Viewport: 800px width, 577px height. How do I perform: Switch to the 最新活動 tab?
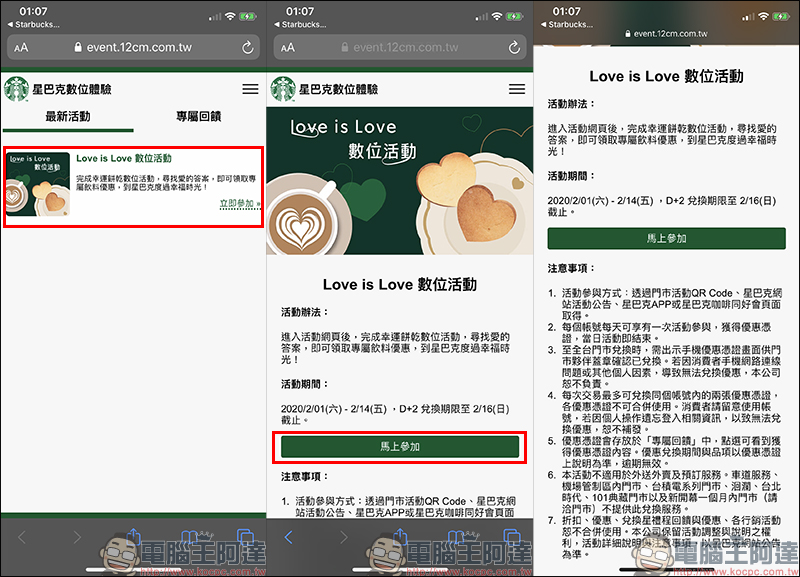pyautogui.click(x=68, y=117)
